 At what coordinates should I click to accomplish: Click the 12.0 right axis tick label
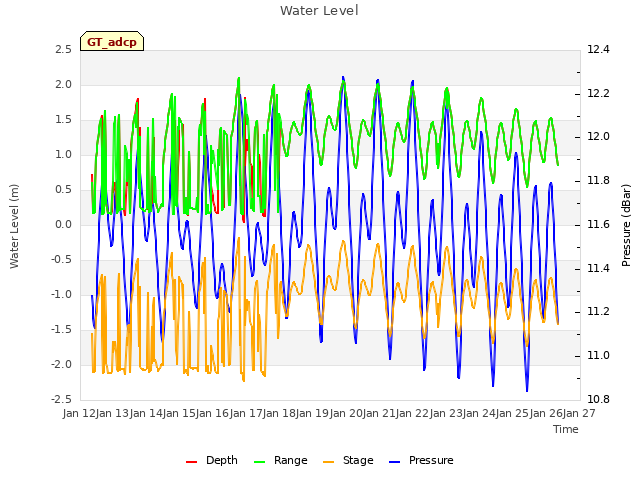click(598, 137)
